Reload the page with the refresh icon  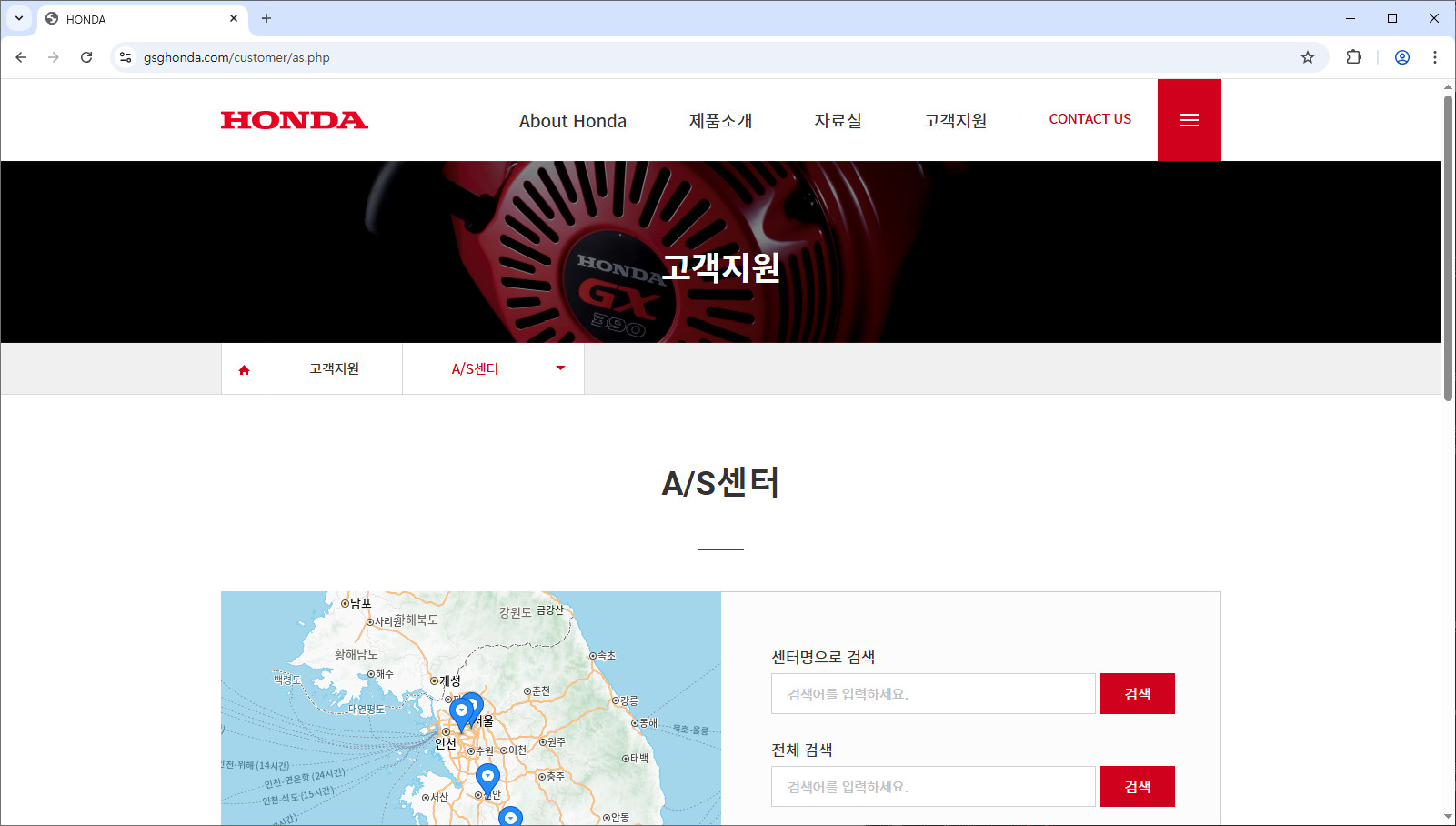[86, 57]
